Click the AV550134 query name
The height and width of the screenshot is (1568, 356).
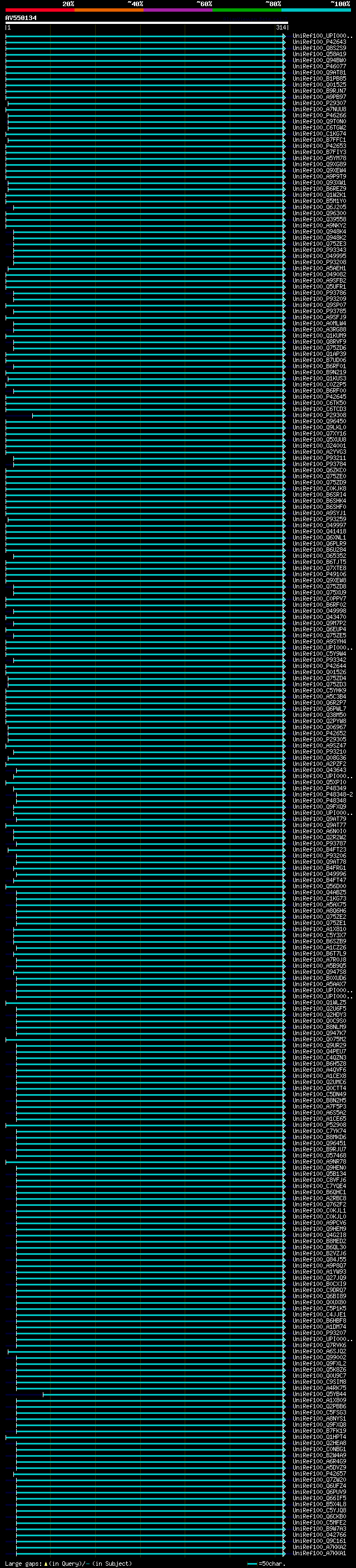click(x=21, y=18)
